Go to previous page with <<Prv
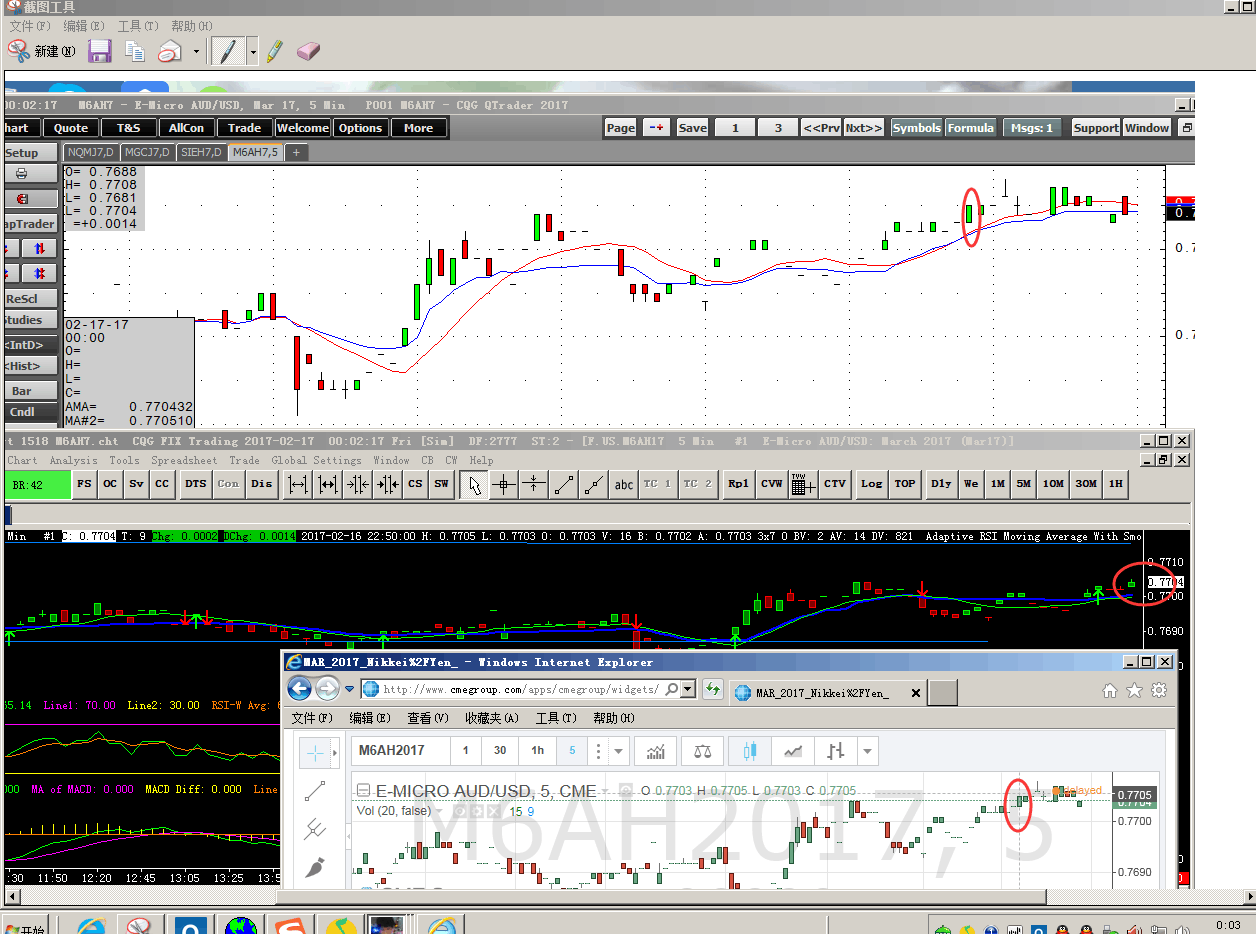1256x934 pixels. (x=821, y=128)
